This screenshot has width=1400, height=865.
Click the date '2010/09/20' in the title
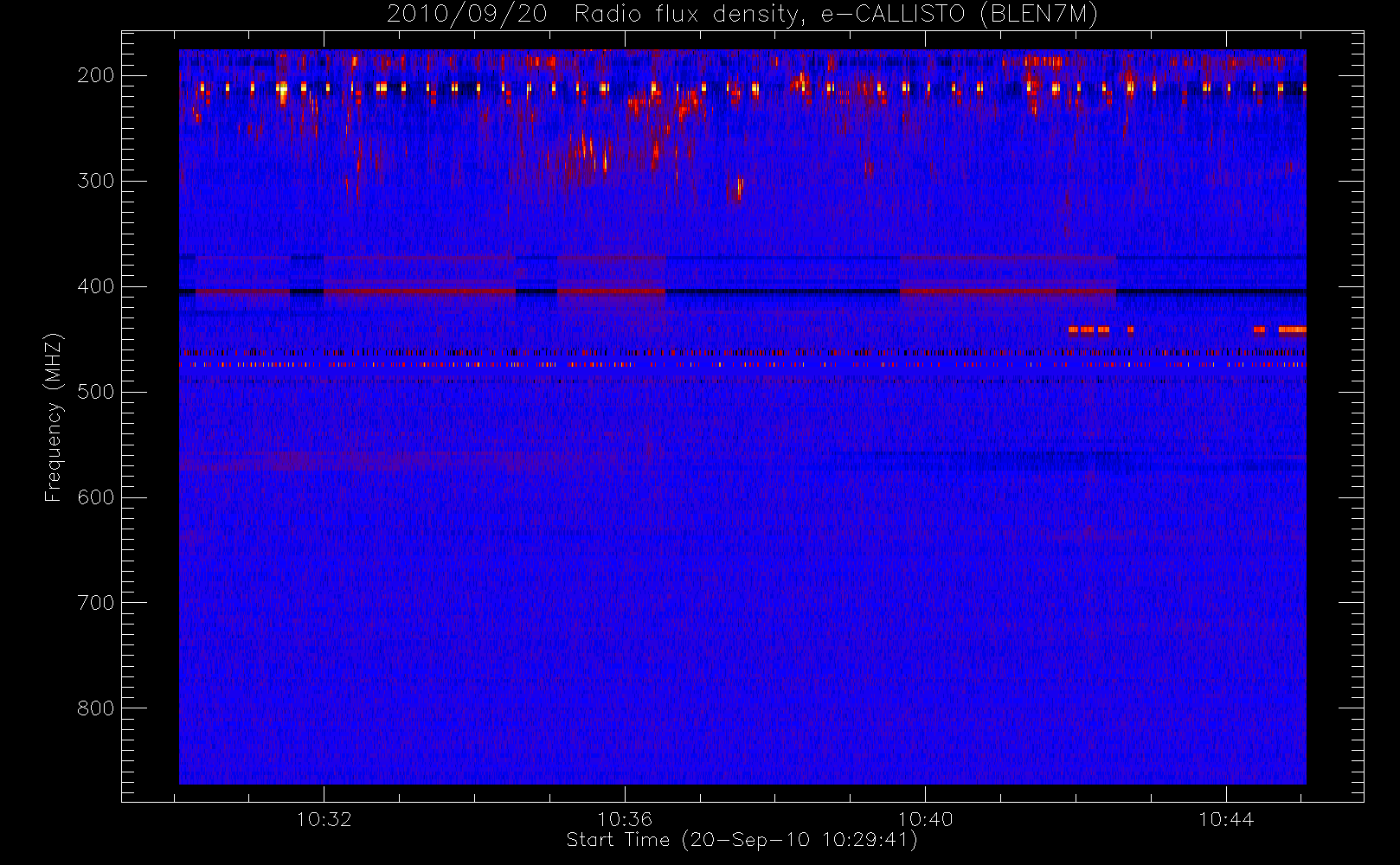click(466, 15)
